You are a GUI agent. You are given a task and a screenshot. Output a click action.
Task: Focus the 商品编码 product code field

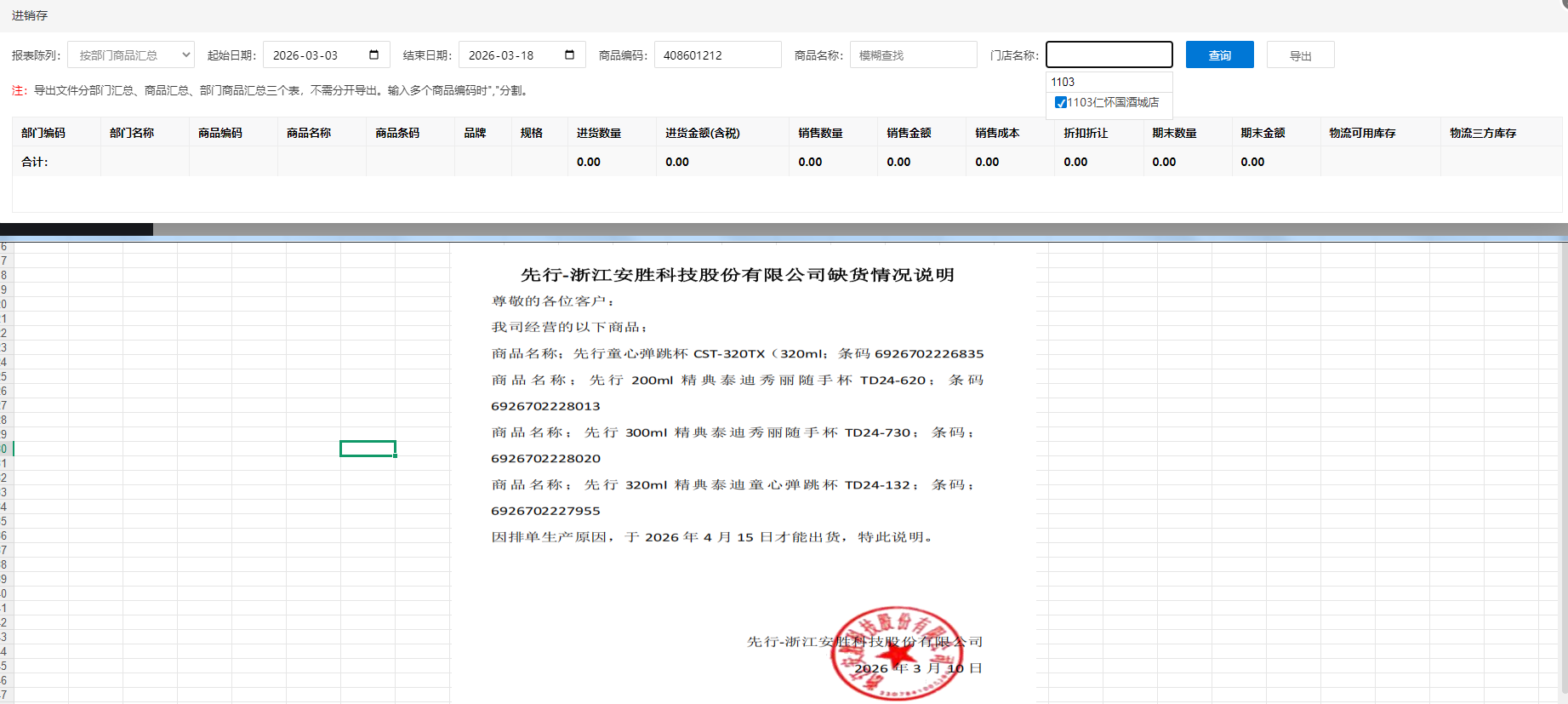coord(717,55)
